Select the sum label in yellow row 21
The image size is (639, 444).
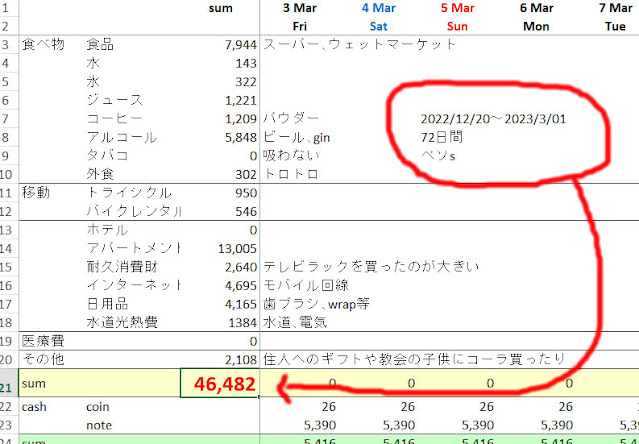(33, 383)
